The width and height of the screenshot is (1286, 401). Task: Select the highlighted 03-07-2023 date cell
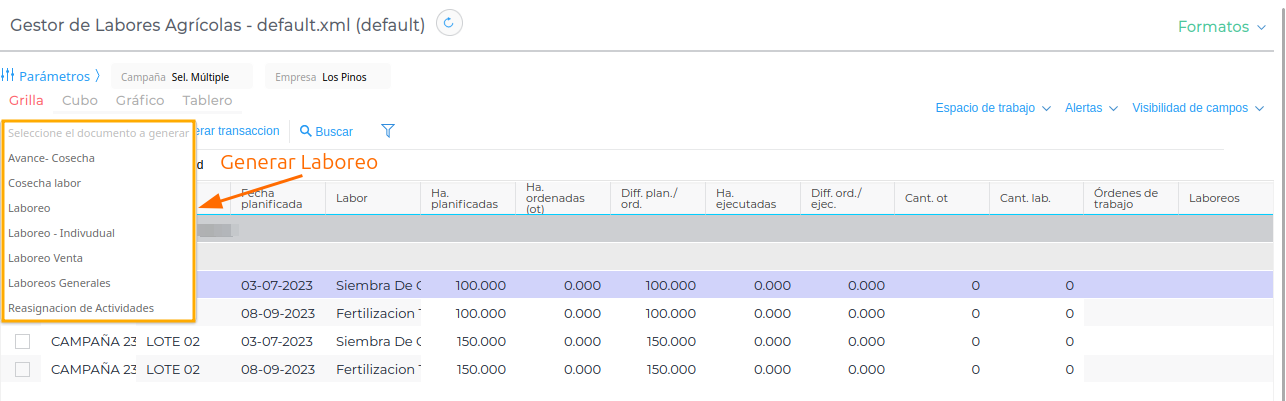(x=278, y=285)
